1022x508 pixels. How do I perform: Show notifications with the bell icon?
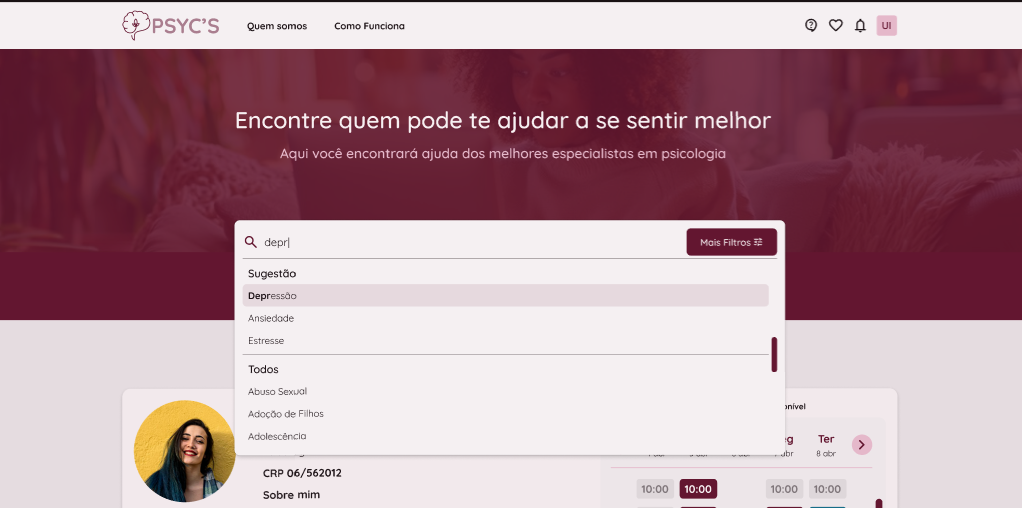tap(860, 26)
